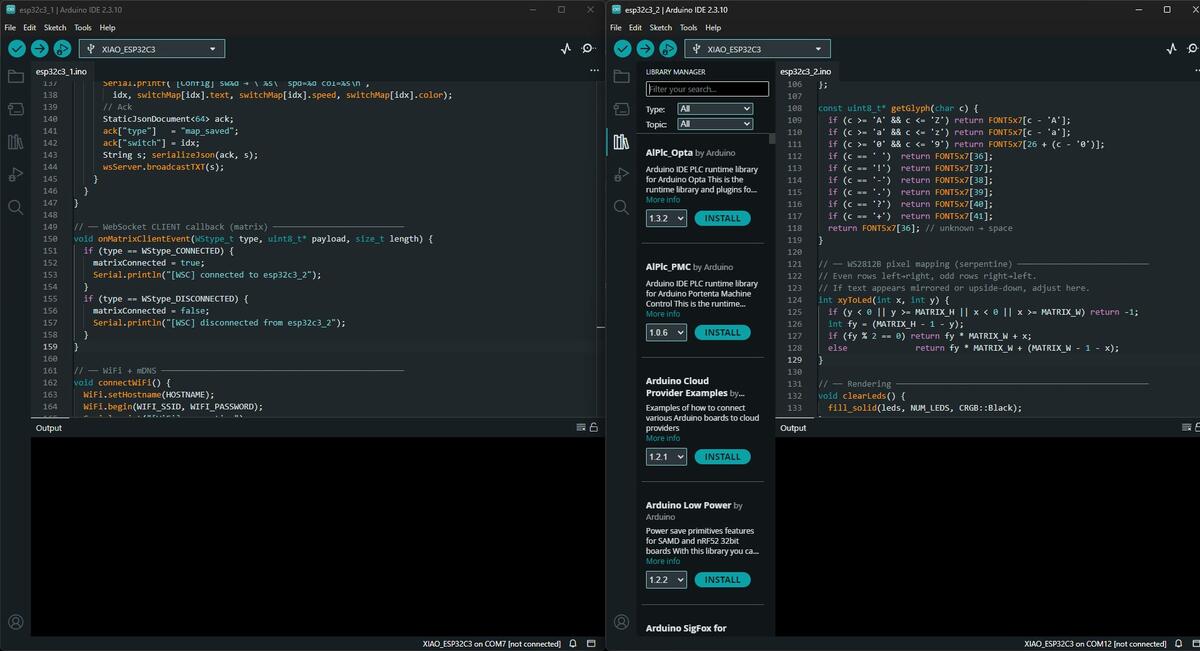Open Edit menu in esp32c3_2 window
This screenshot has height=651, width=1200.
[x=635, y=28]
